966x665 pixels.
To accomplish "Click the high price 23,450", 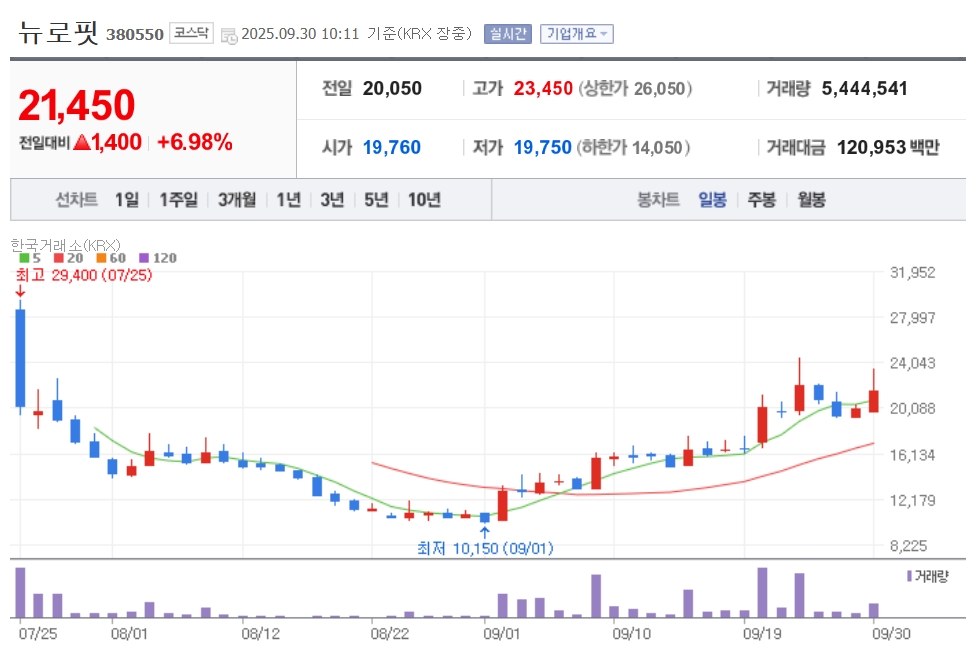I will 543,89.
